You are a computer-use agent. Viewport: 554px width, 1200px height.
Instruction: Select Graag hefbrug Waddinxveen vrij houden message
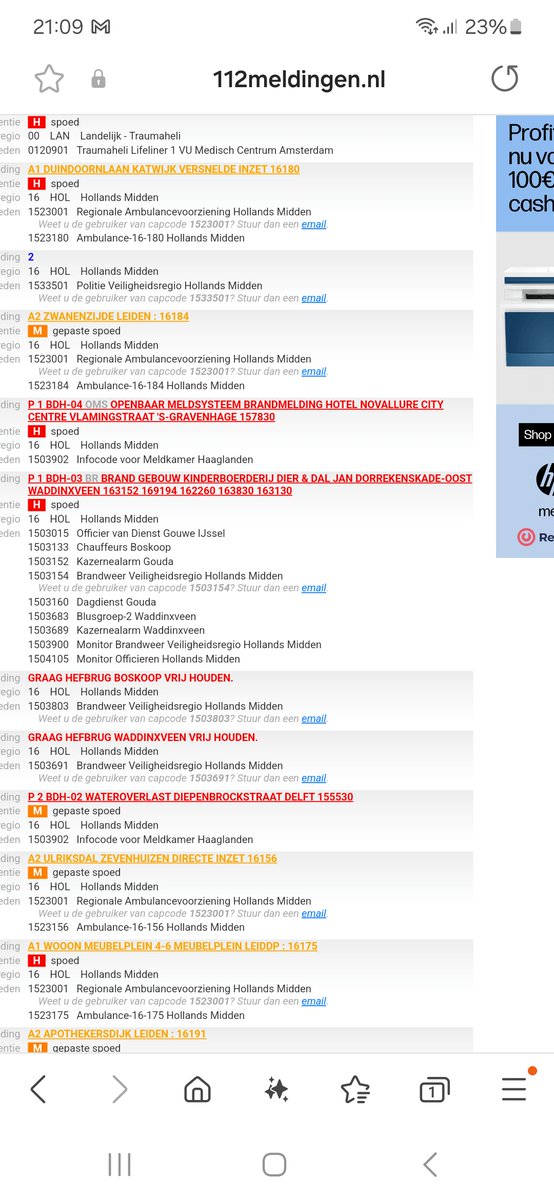pos(143,737)
